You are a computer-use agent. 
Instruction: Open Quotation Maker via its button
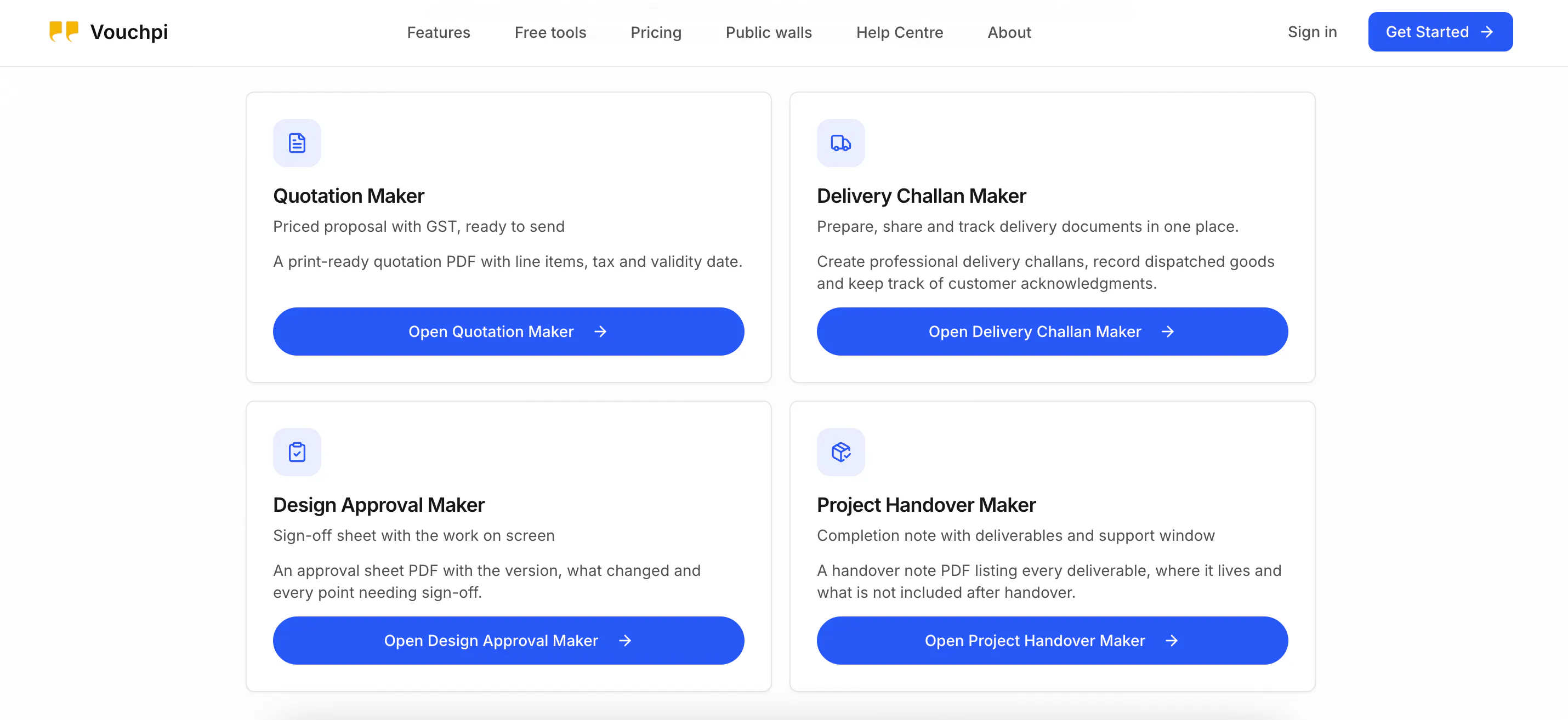coord(508,332)
